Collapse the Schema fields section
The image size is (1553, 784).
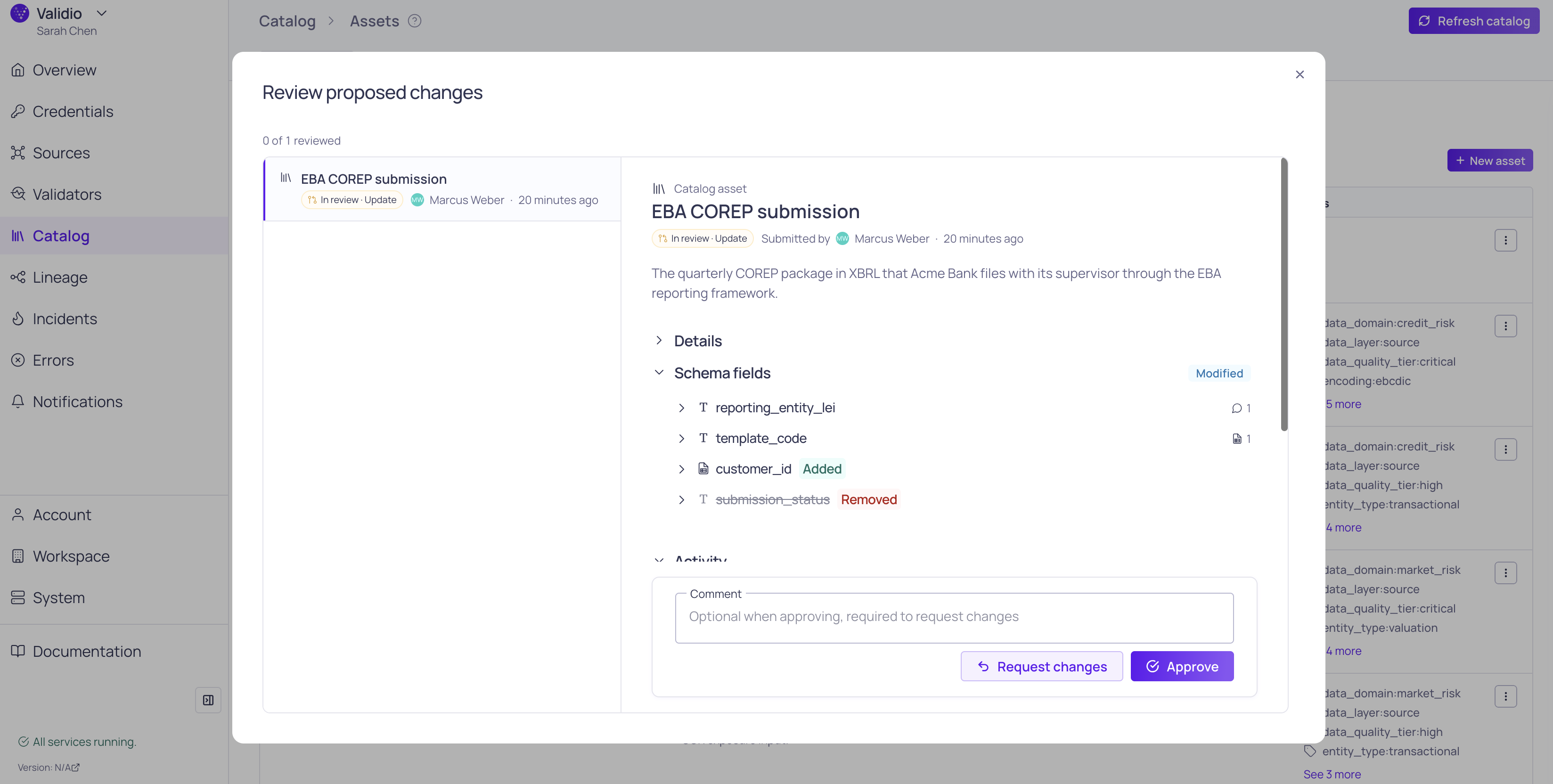(x=659, y=373)
